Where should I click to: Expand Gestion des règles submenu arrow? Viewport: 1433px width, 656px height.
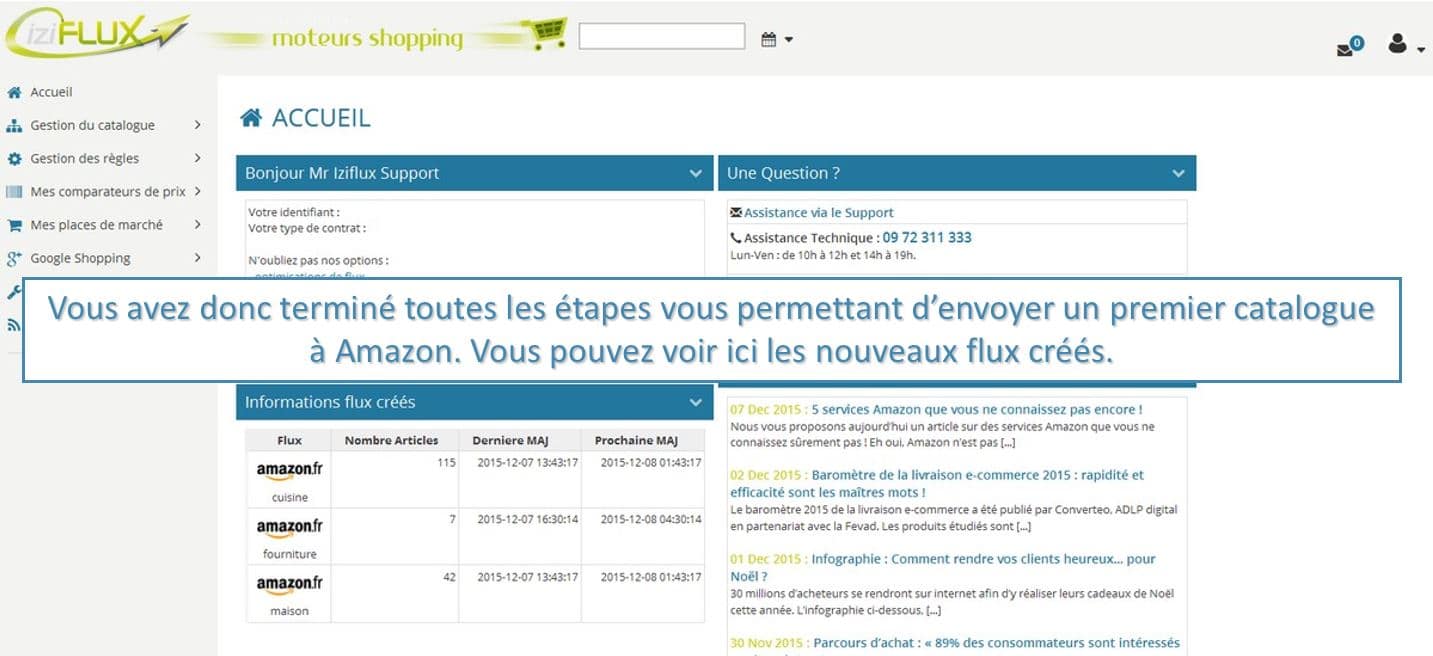pos(198,158)
